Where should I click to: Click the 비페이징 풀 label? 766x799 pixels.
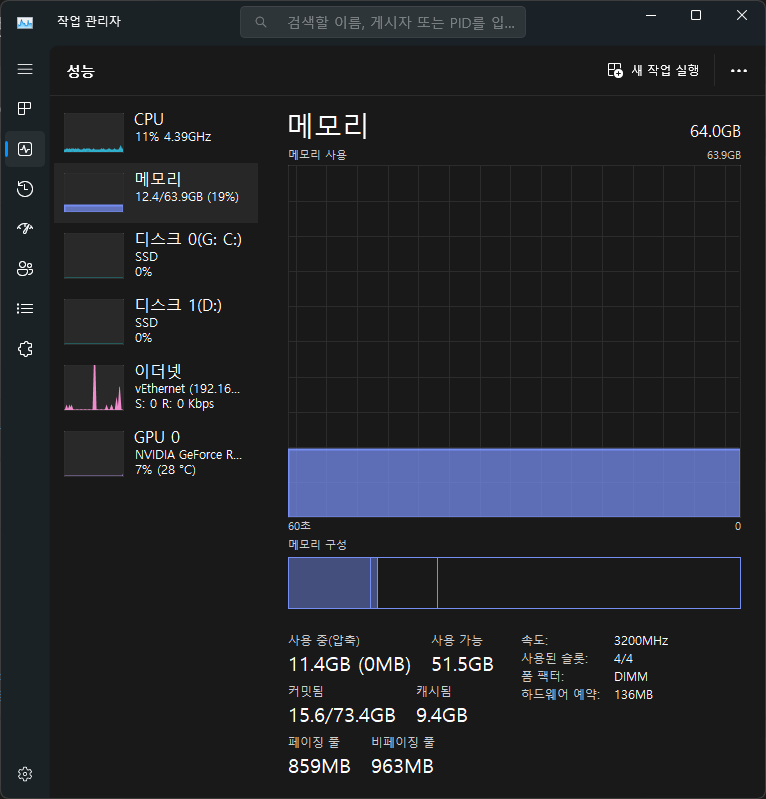coord(403,742)
